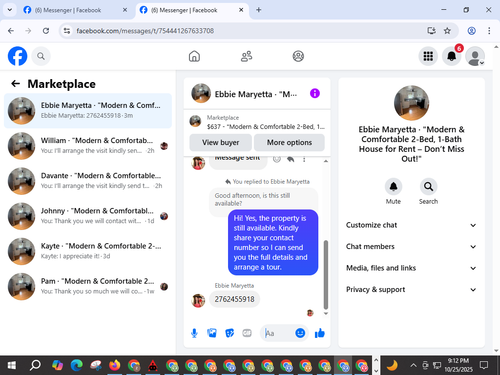Open William conversation in Marketplace list
Screen dimensions: 500x375
88,146
